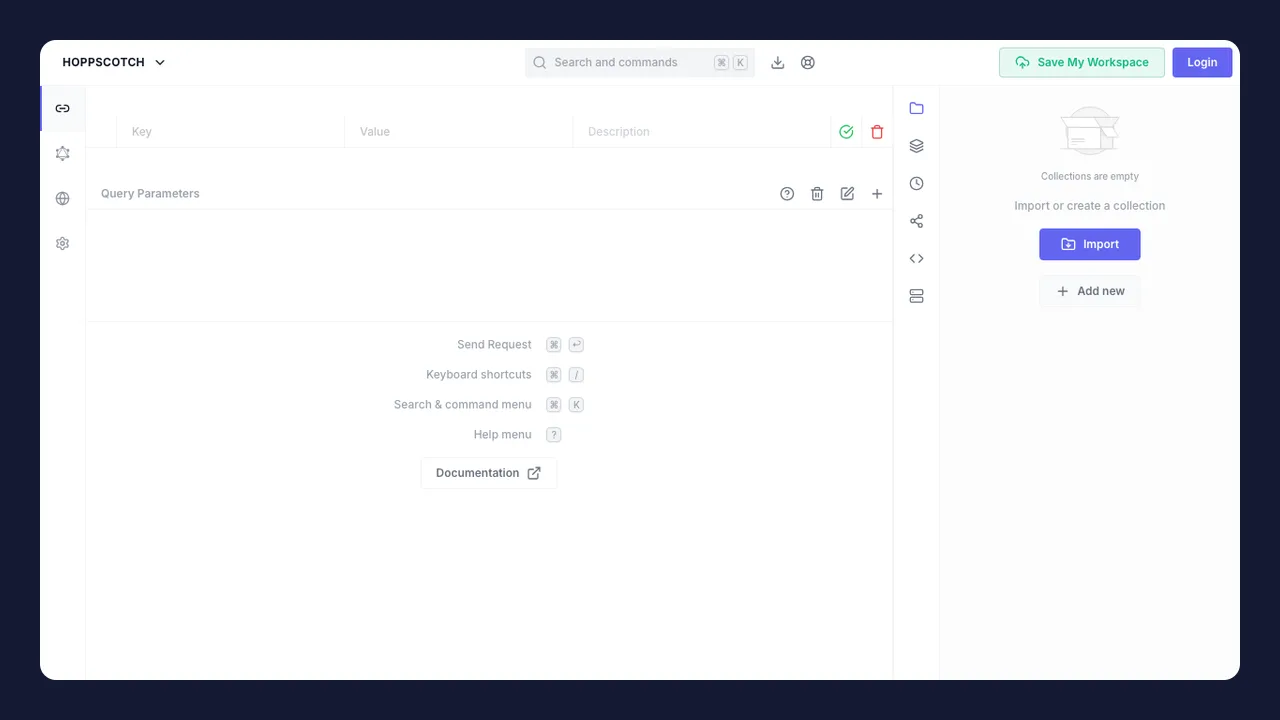Click the Login button

click(1202, 62)
